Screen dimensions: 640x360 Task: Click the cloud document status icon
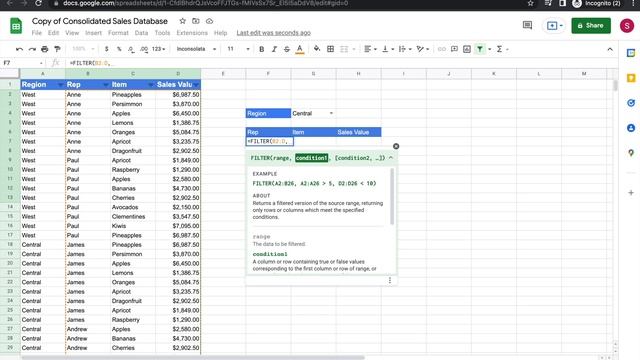[x=209, y=21]
